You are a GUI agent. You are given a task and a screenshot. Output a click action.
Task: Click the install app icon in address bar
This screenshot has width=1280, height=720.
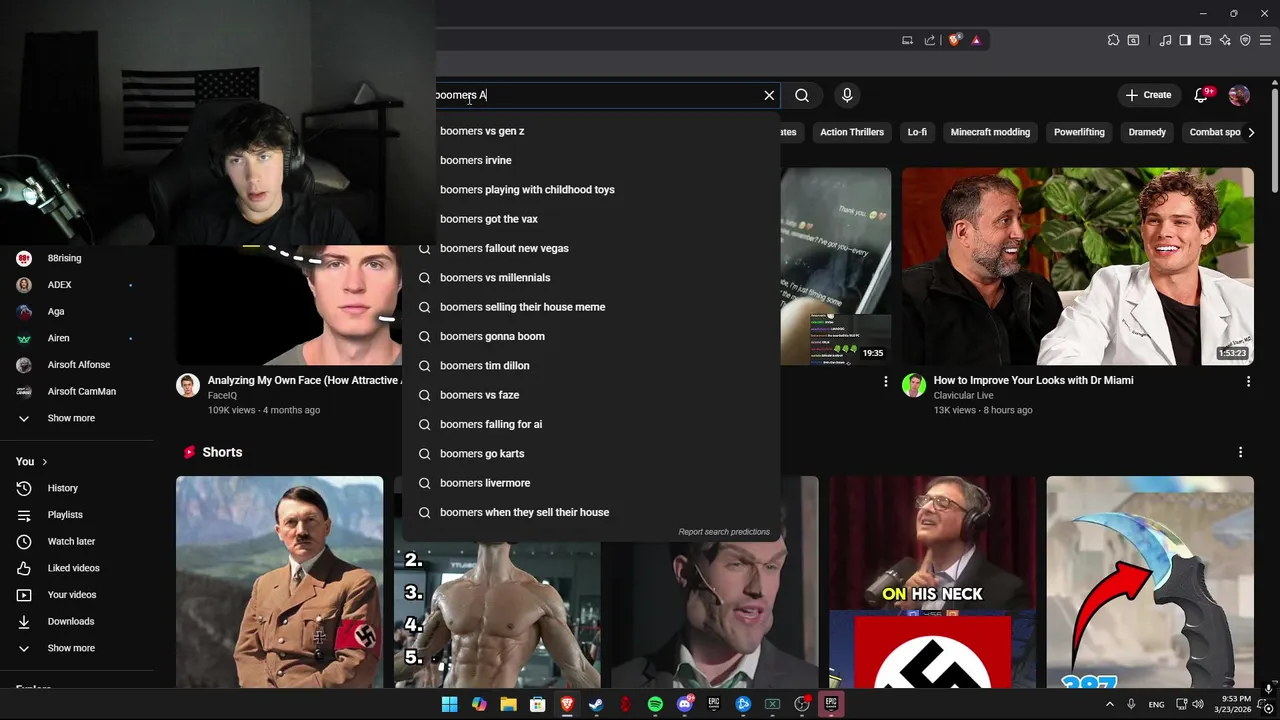(907, 40)
